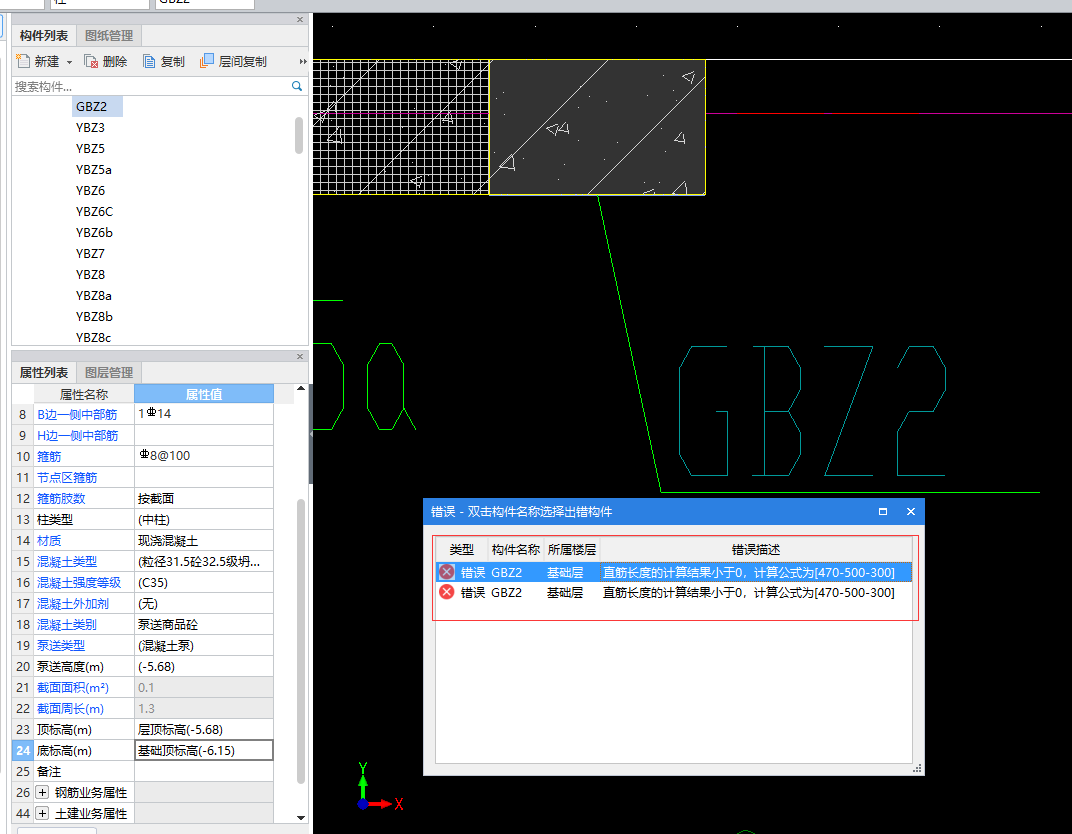Click the 材质 value 现浇混凝土 cell

coord(204,541)
